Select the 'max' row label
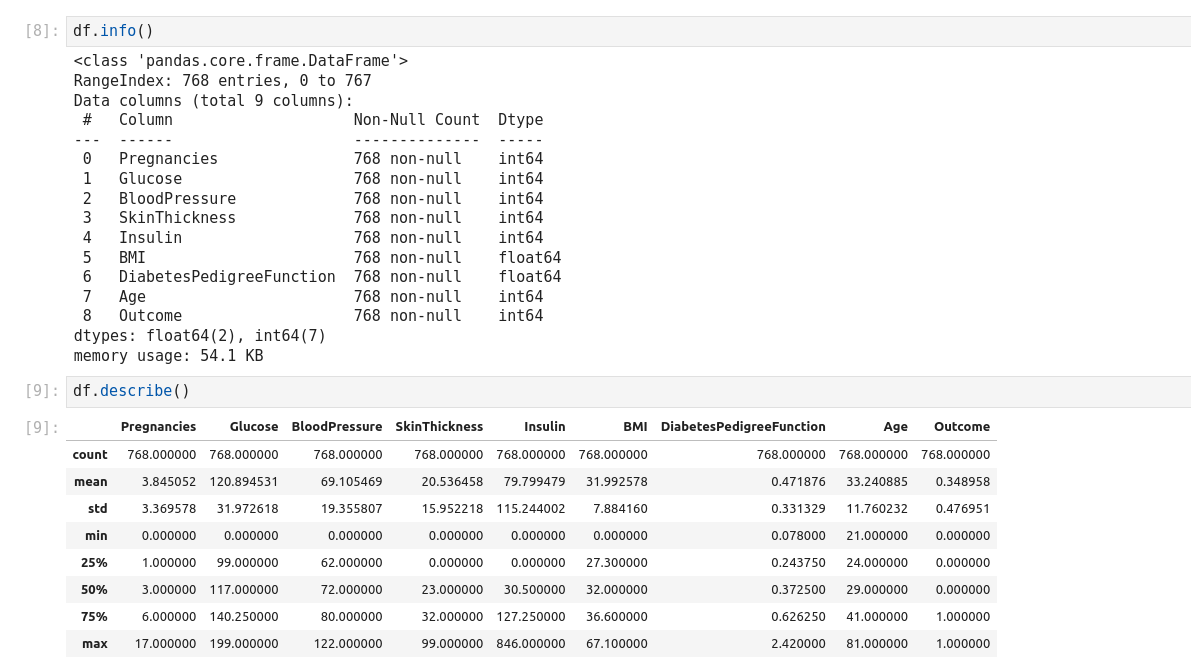This screenshot has height=671, width=1191. coord(95,644)
